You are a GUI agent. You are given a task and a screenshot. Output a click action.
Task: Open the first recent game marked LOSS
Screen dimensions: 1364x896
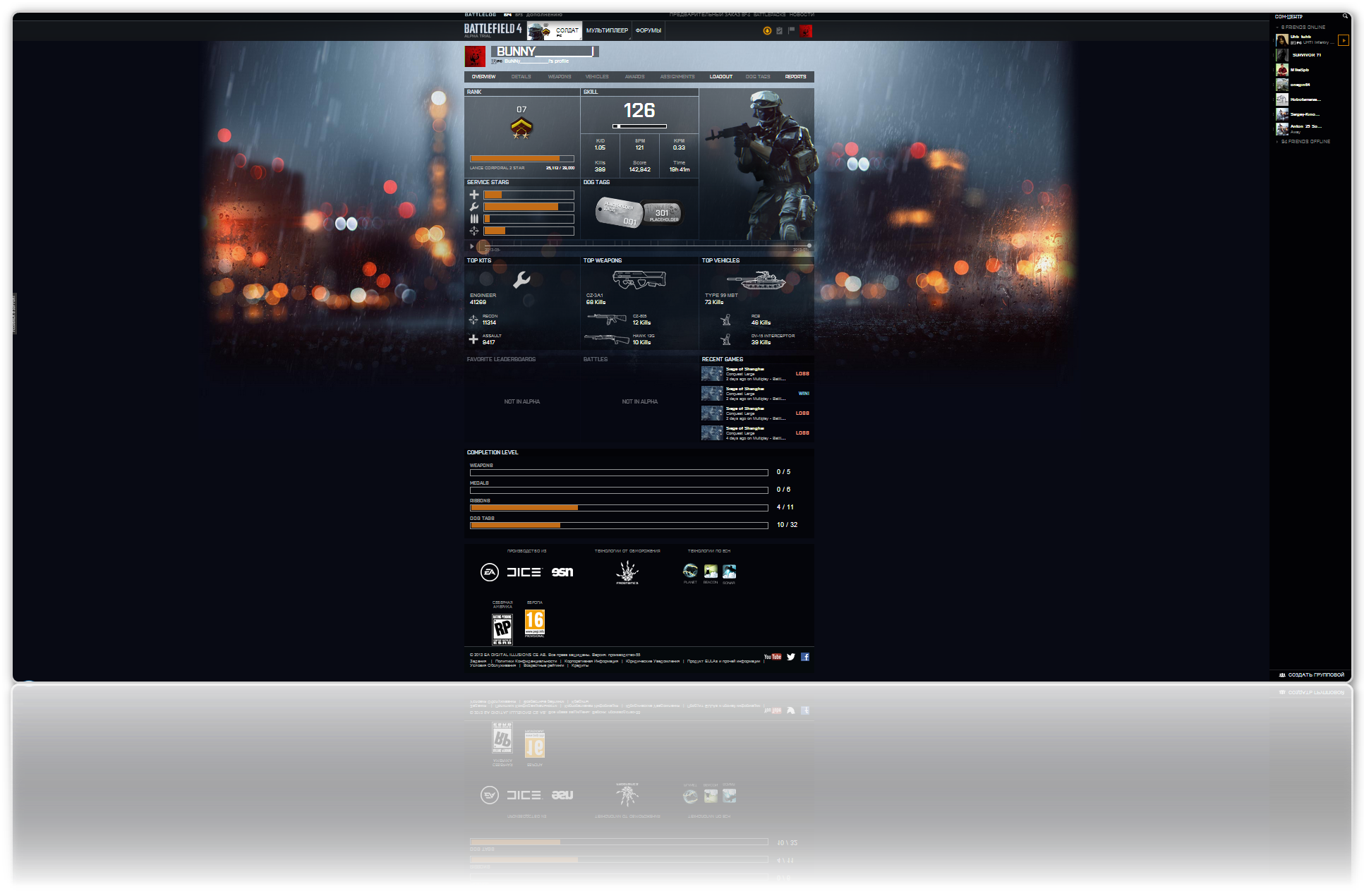(756, 374)
